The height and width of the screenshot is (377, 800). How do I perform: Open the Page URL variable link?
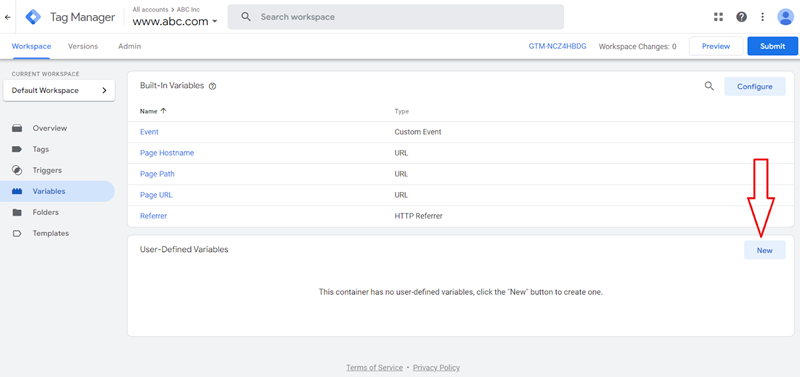pyautogui.click(x=156, y=195)
